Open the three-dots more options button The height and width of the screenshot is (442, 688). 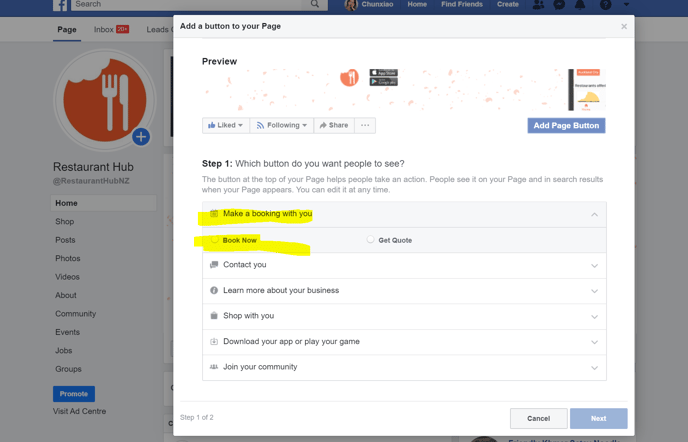point(365,126)
